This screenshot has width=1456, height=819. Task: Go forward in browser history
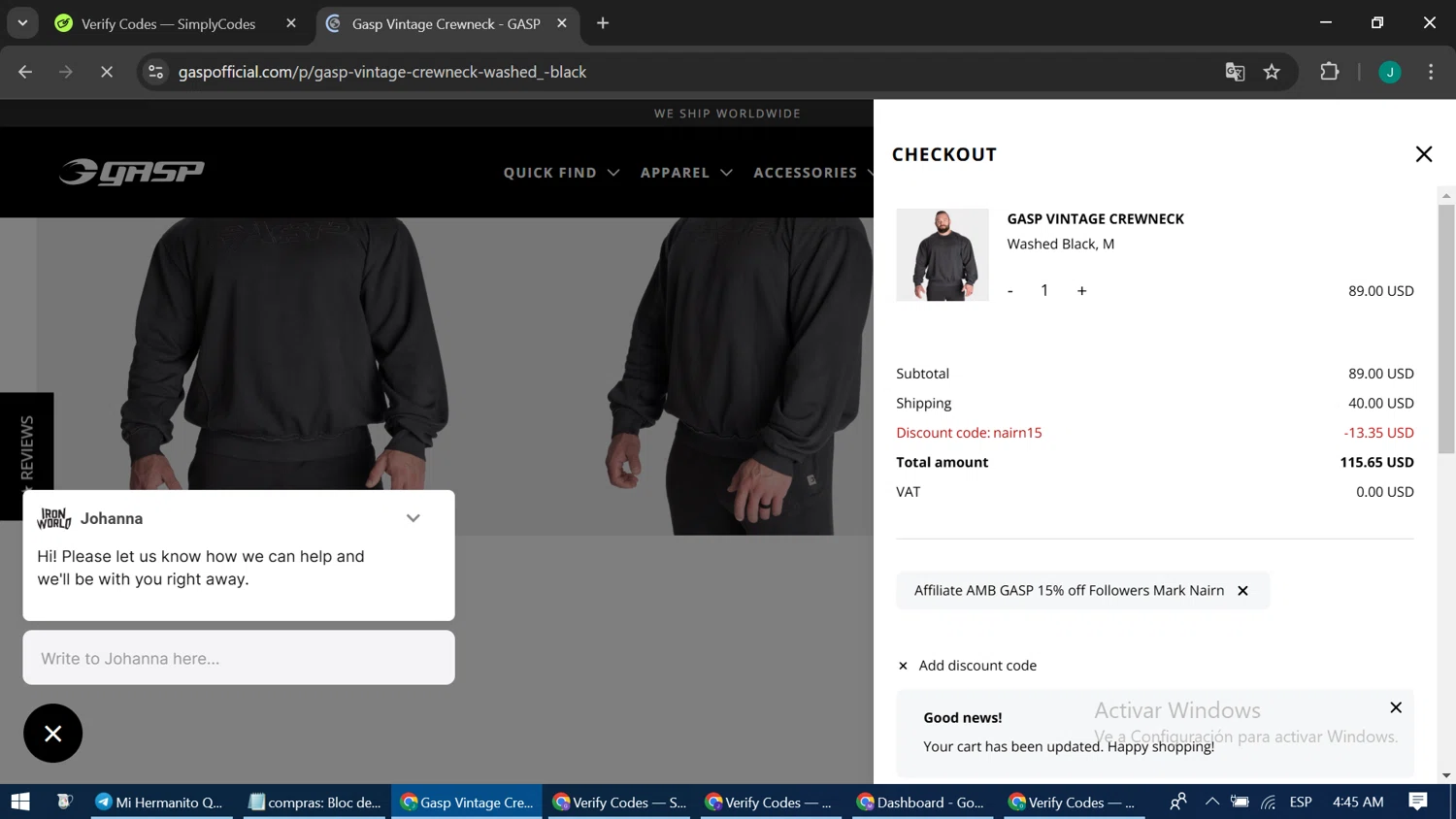66,72
